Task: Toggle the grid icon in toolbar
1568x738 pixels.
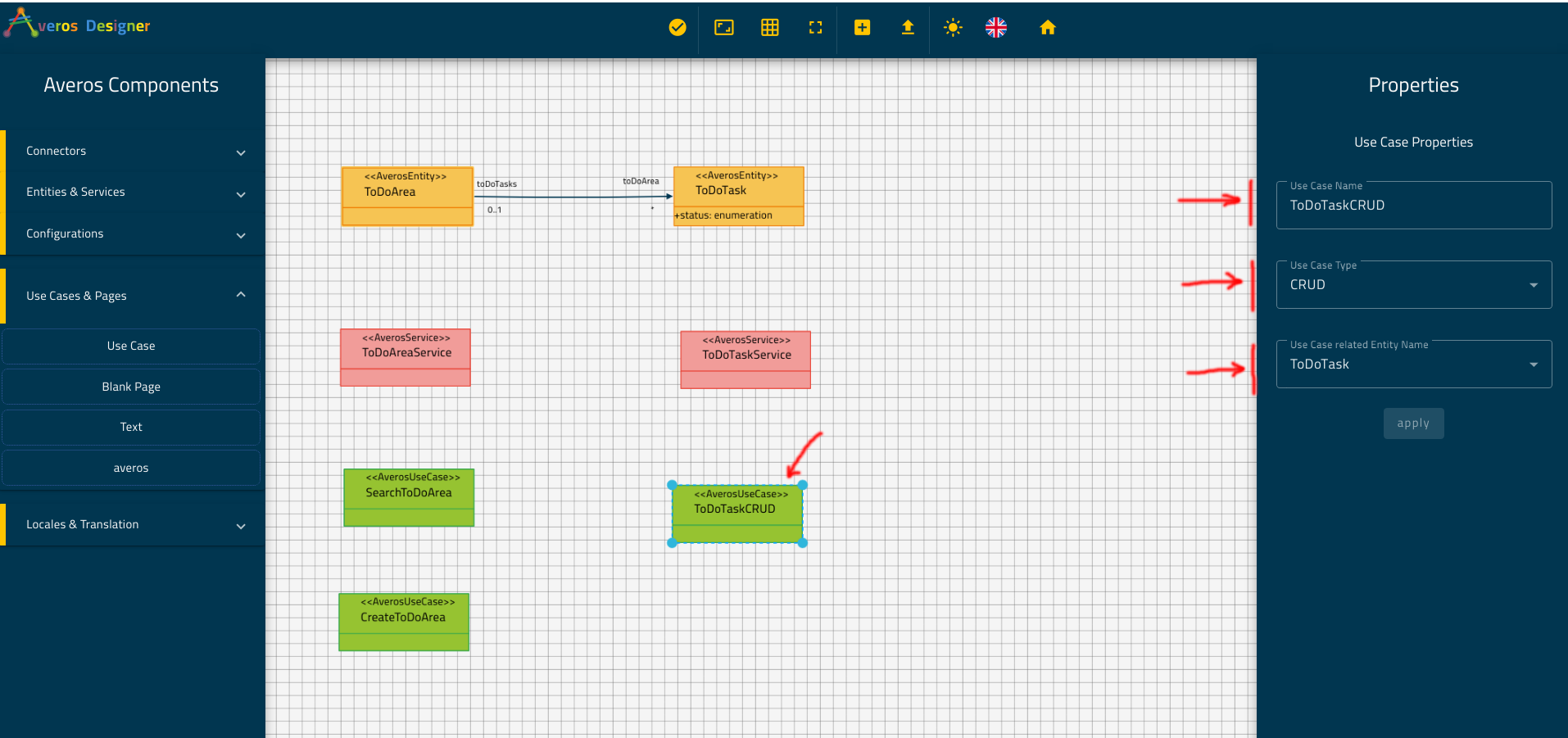Action: (x=770, y=28)
